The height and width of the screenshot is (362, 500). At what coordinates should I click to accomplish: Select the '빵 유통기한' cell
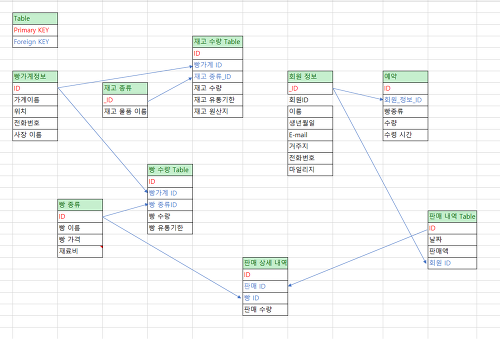[x=170, y=228]
